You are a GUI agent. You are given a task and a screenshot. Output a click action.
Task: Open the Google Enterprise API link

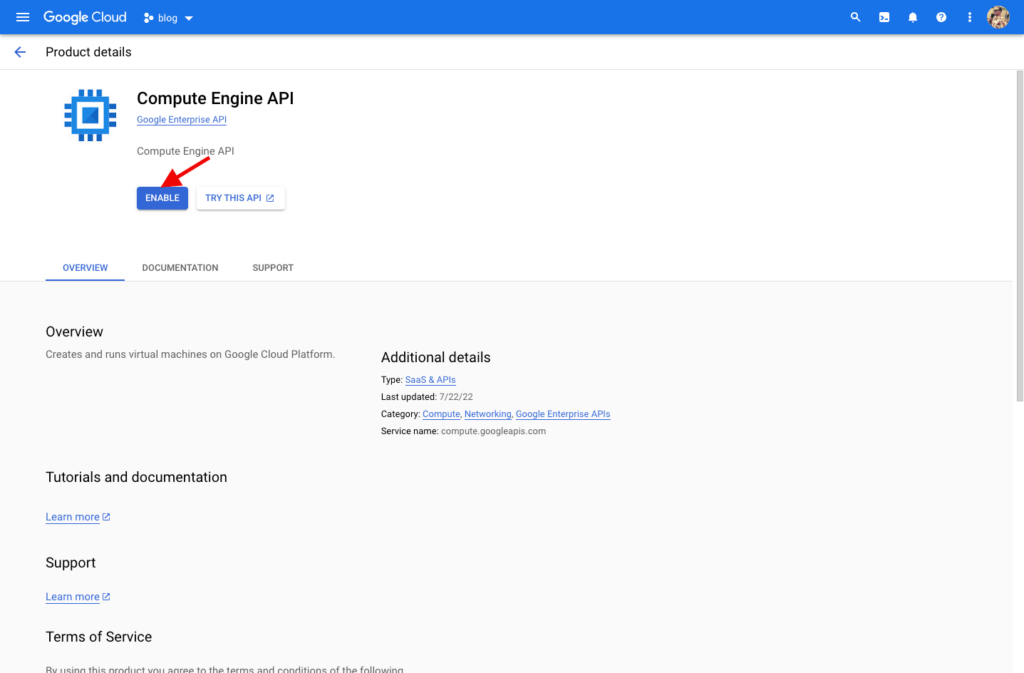[x=182, y=119]
